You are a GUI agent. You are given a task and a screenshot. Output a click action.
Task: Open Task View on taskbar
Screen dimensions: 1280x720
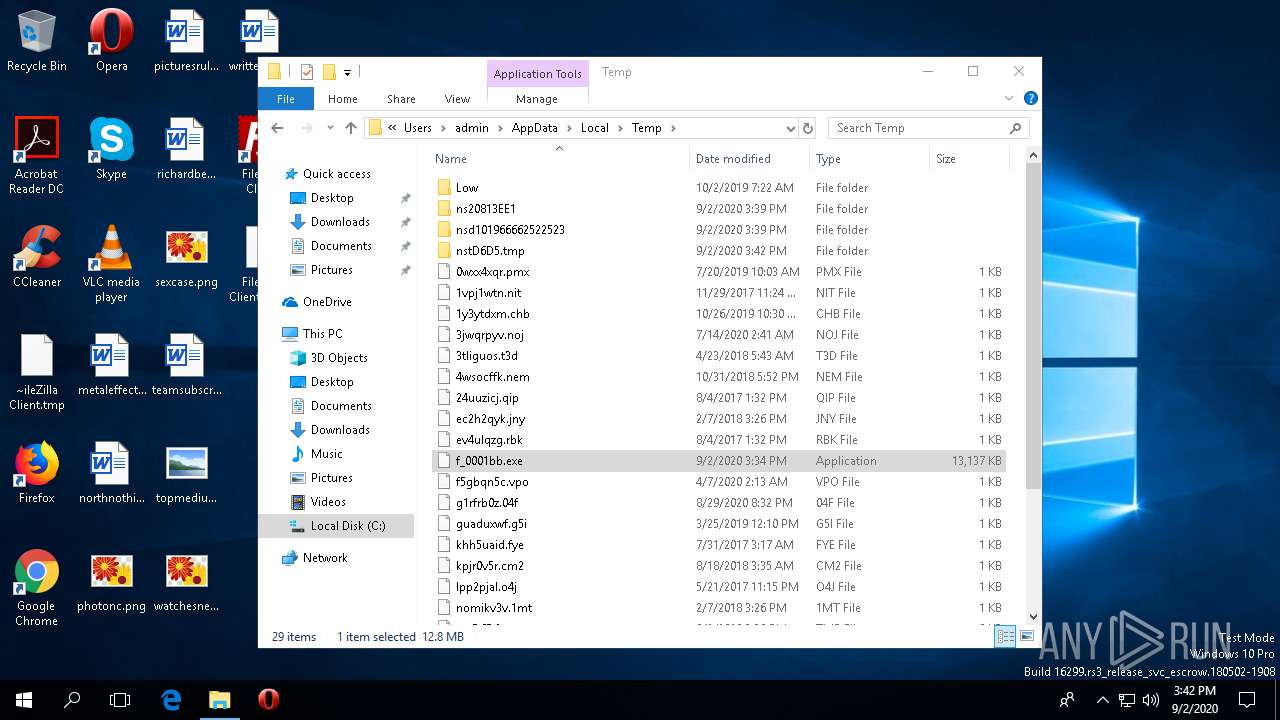point(120,700)
